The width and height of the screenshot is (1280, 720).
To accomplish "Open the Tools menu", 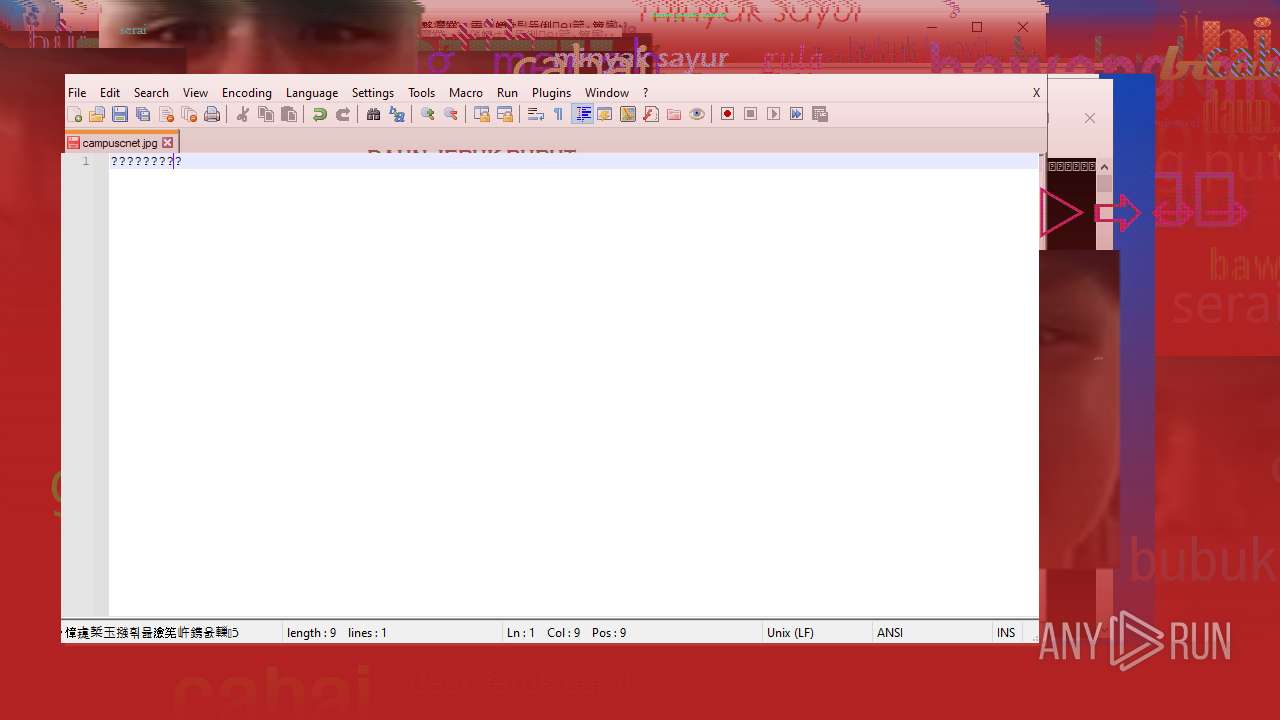I will 421,92.
